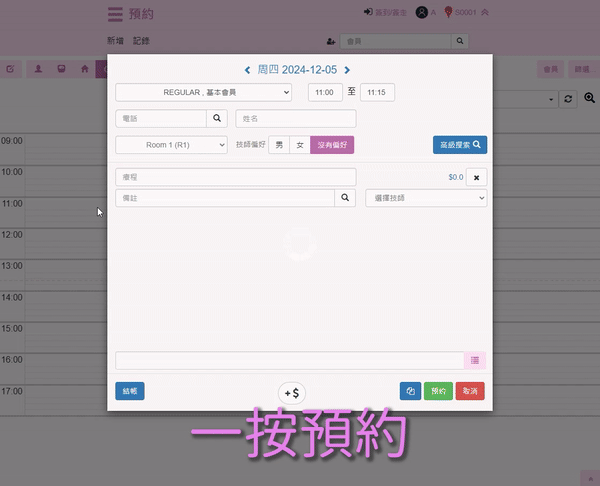This screenshot has width=600, height=486.
Task: Search by phone number magnifier
Action: click(217, 118)
